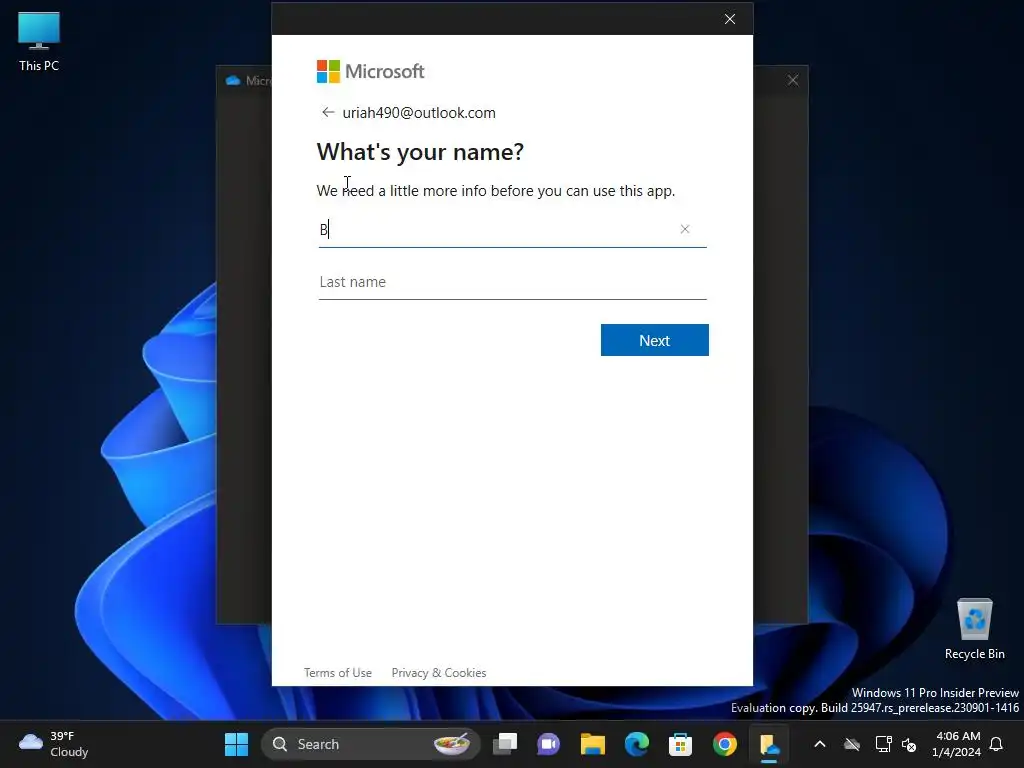Viewport: 1024px width, 768px height.
Task: Show hidden system tray icons
Action: tap(820, 744)
